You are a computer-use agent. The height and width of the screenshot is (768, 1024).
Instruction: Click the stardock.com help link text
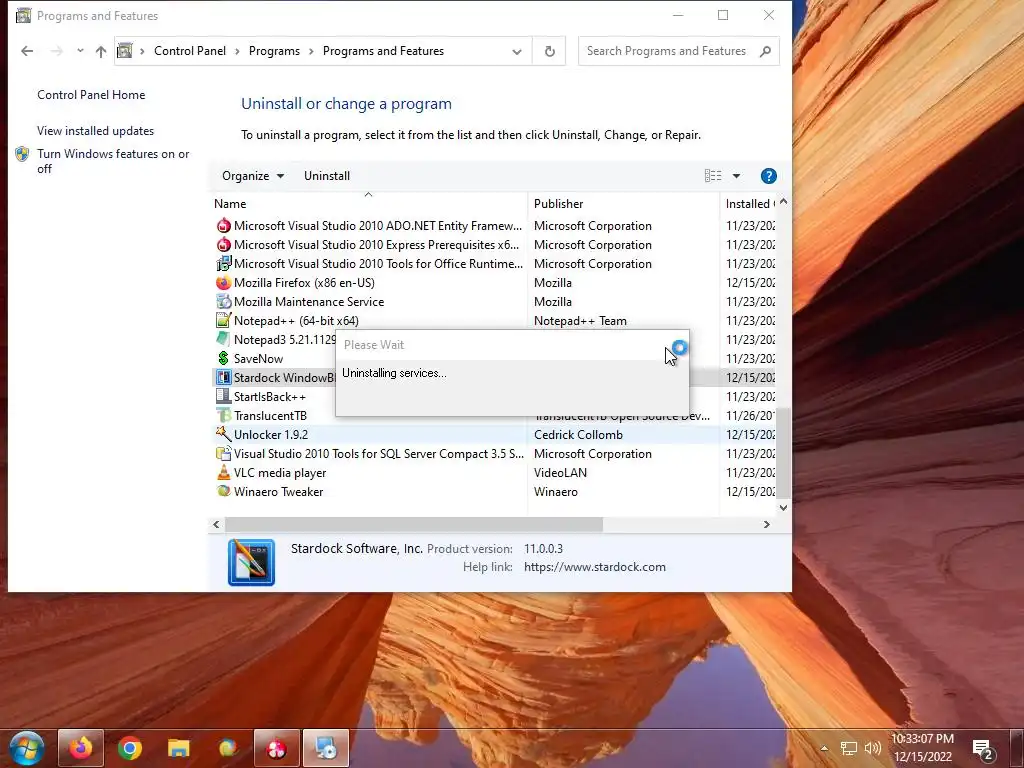click(x=594, y=567)
